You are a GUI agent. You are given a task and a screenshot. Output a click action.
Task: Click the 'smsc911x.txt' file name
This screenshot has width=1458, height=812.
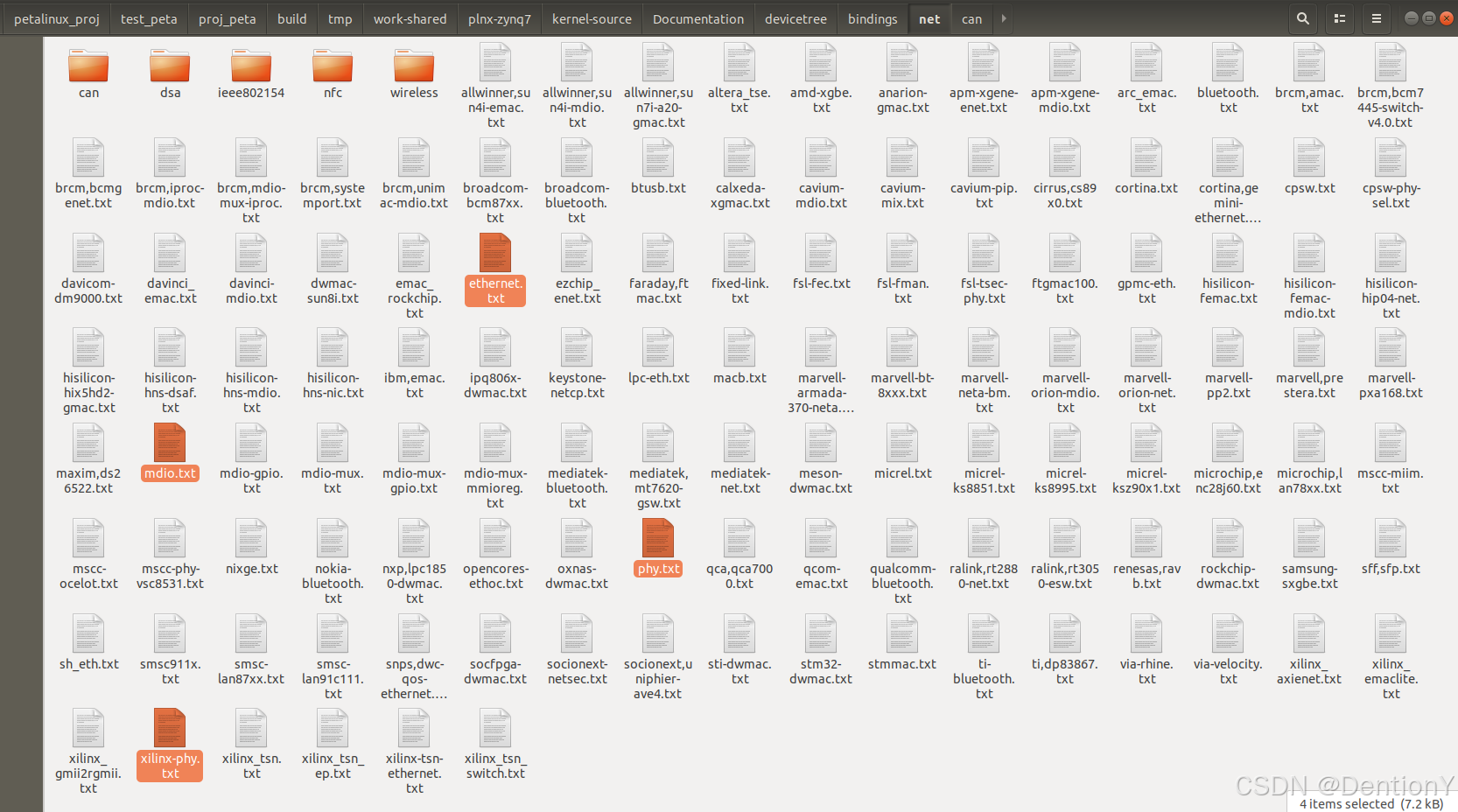pyautogui.click(x=170, y=672)
